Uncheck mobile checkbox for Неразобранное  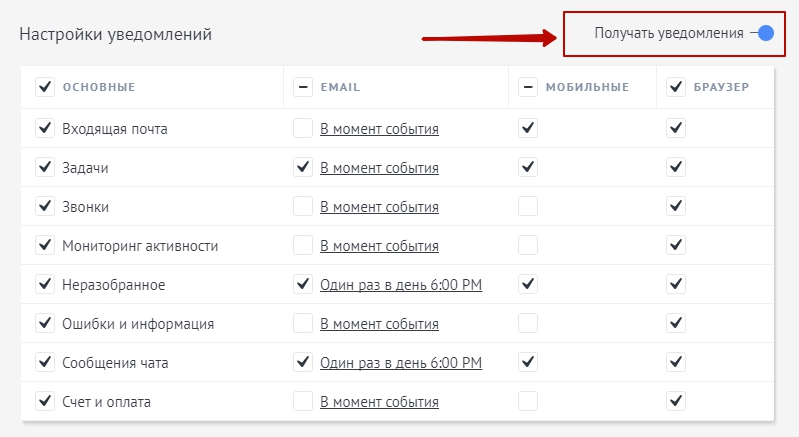tap(528, 284)
